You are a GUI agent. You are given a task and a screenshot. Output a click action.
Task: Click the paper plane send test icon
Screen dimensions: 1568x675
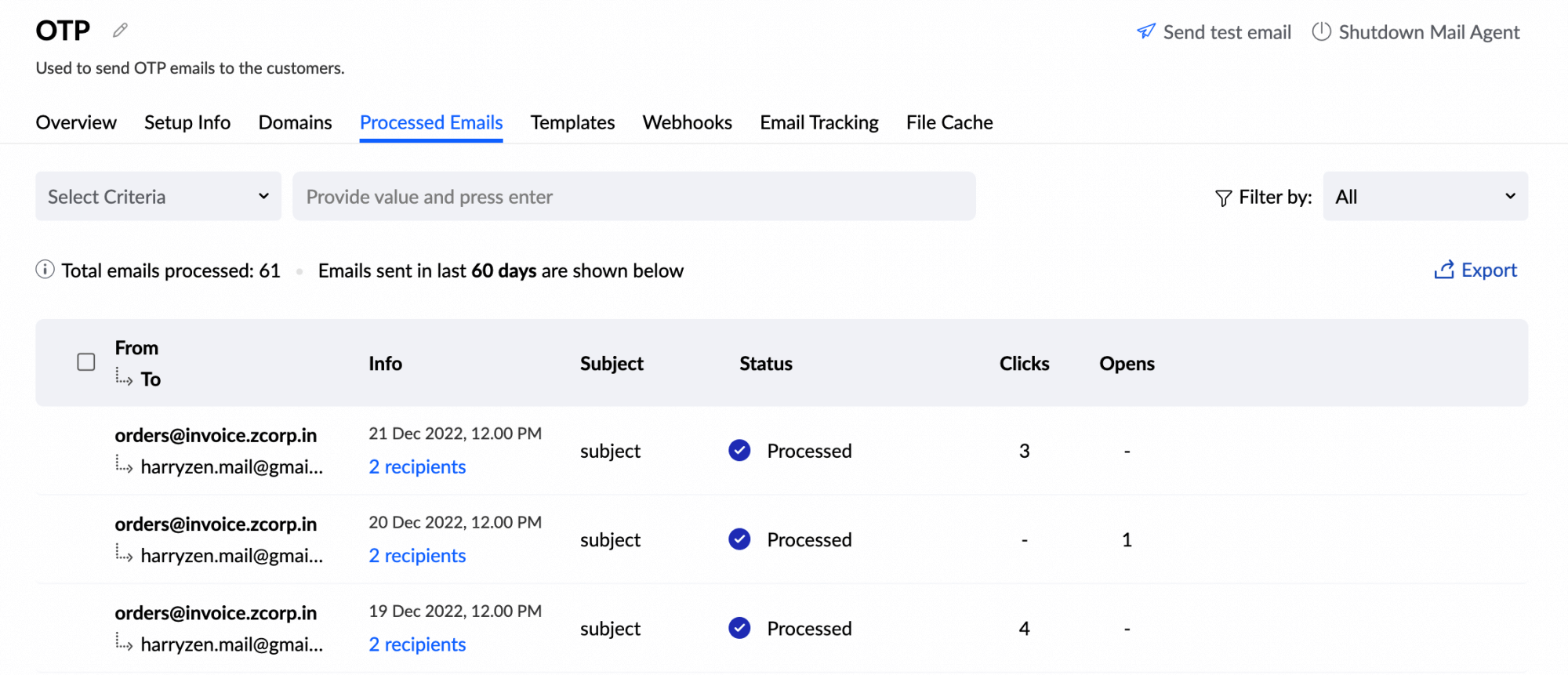[x=1146, y=31]
